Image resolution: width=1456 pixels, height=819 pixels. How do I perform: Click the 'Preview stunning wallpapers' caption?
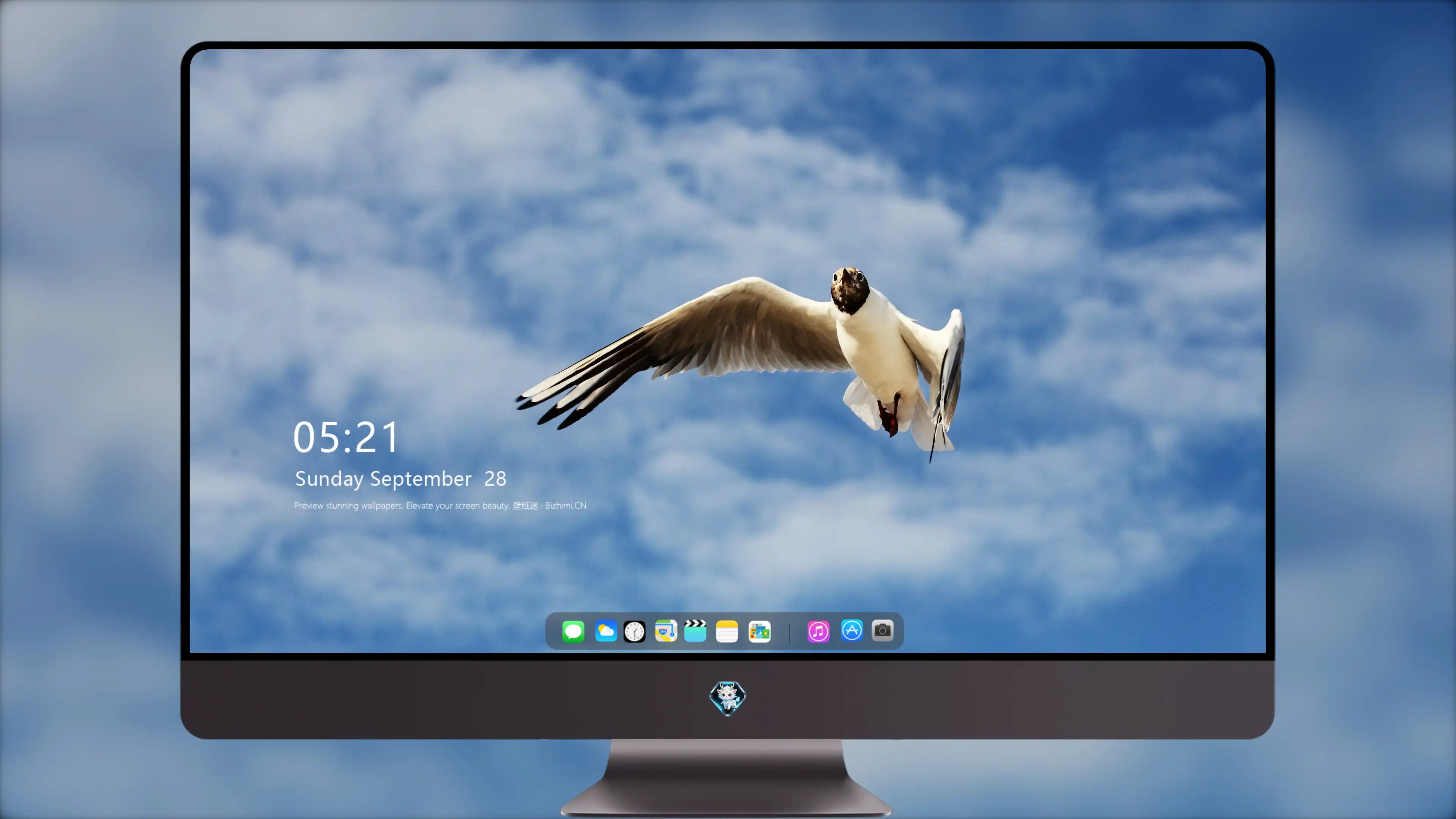440,506
